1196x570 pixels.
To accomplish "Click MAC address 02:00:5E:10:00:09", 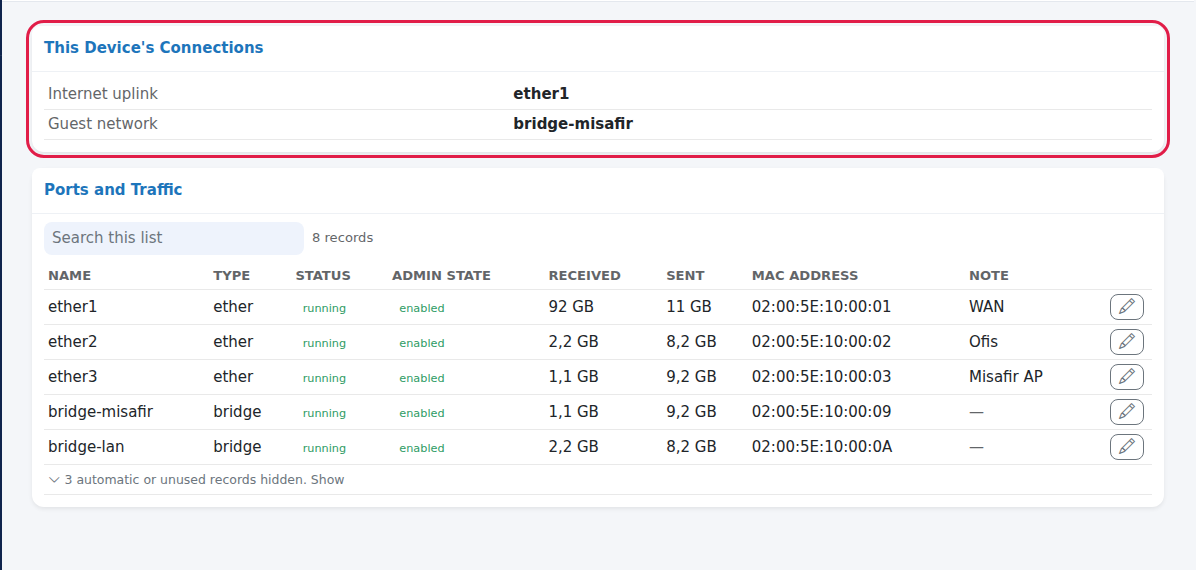I will [x=821, y=412].
